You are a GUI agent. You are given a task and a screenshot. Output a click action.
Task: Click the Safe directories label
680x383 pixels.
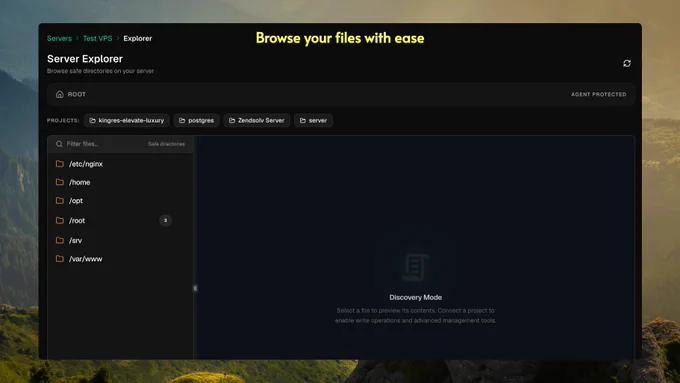coord(167,144)
